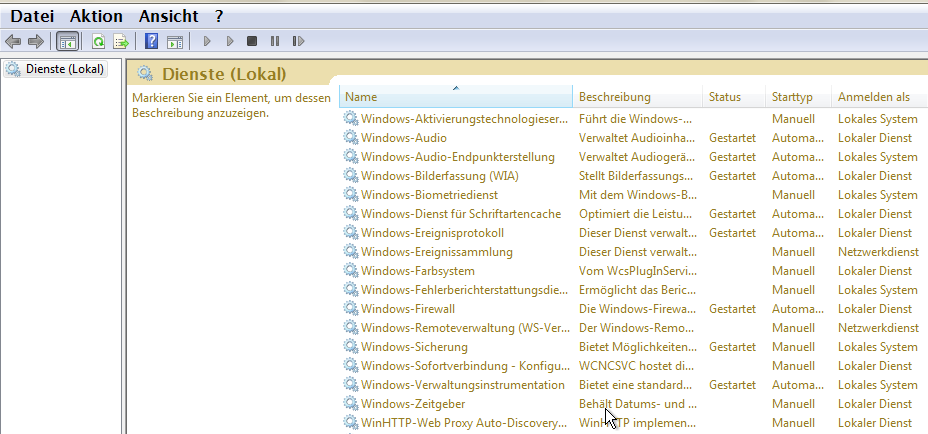Viewport: 928px width, 434px height.
Task: Click gear icon of Windows-Bilderfassung (WIA) row
Action: click(351, 175)
